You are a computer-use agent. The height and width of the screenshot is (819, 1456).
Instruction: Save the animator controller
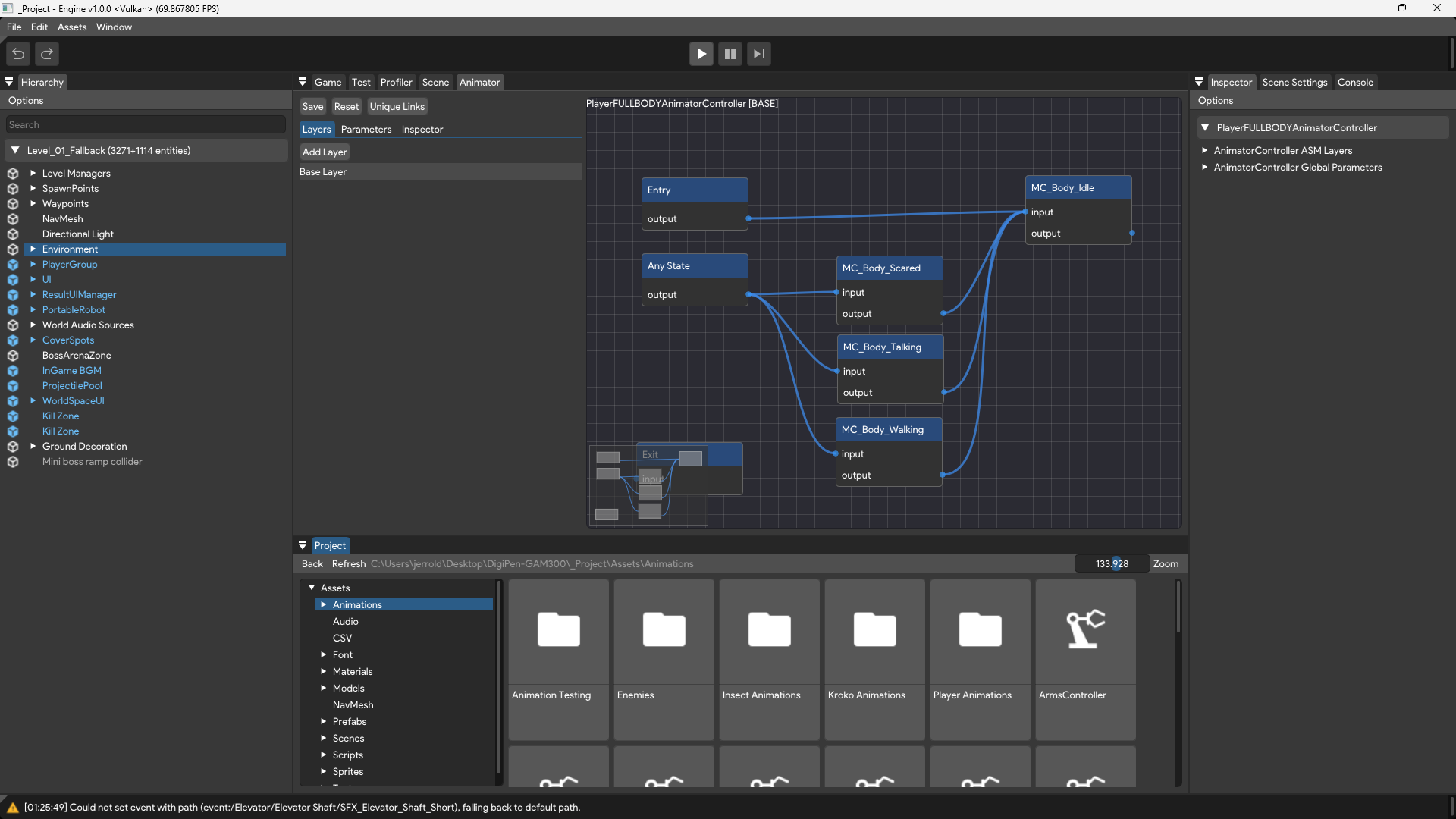tap(312, 106)
